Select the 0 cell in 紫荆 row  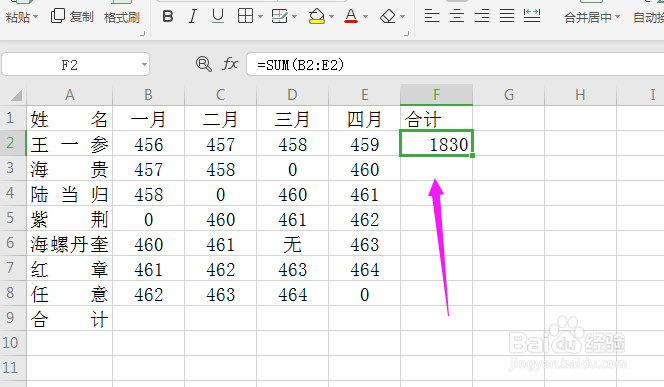[x=149, y=218]
